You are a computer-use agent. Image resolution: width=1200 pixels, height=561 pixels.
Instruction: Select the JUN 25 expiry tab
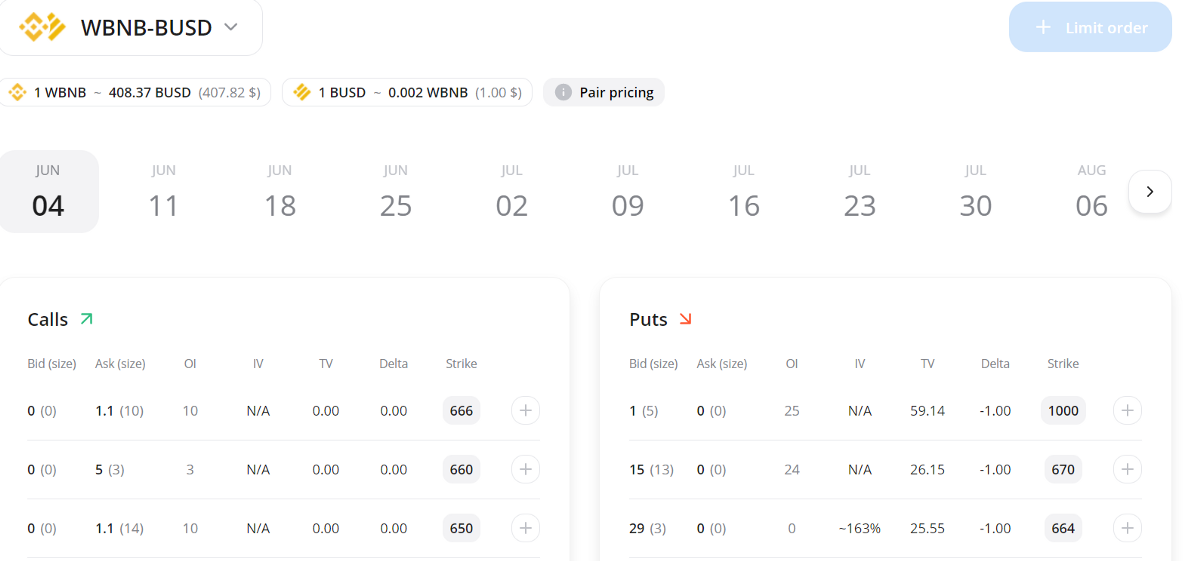tap(396, 191)
